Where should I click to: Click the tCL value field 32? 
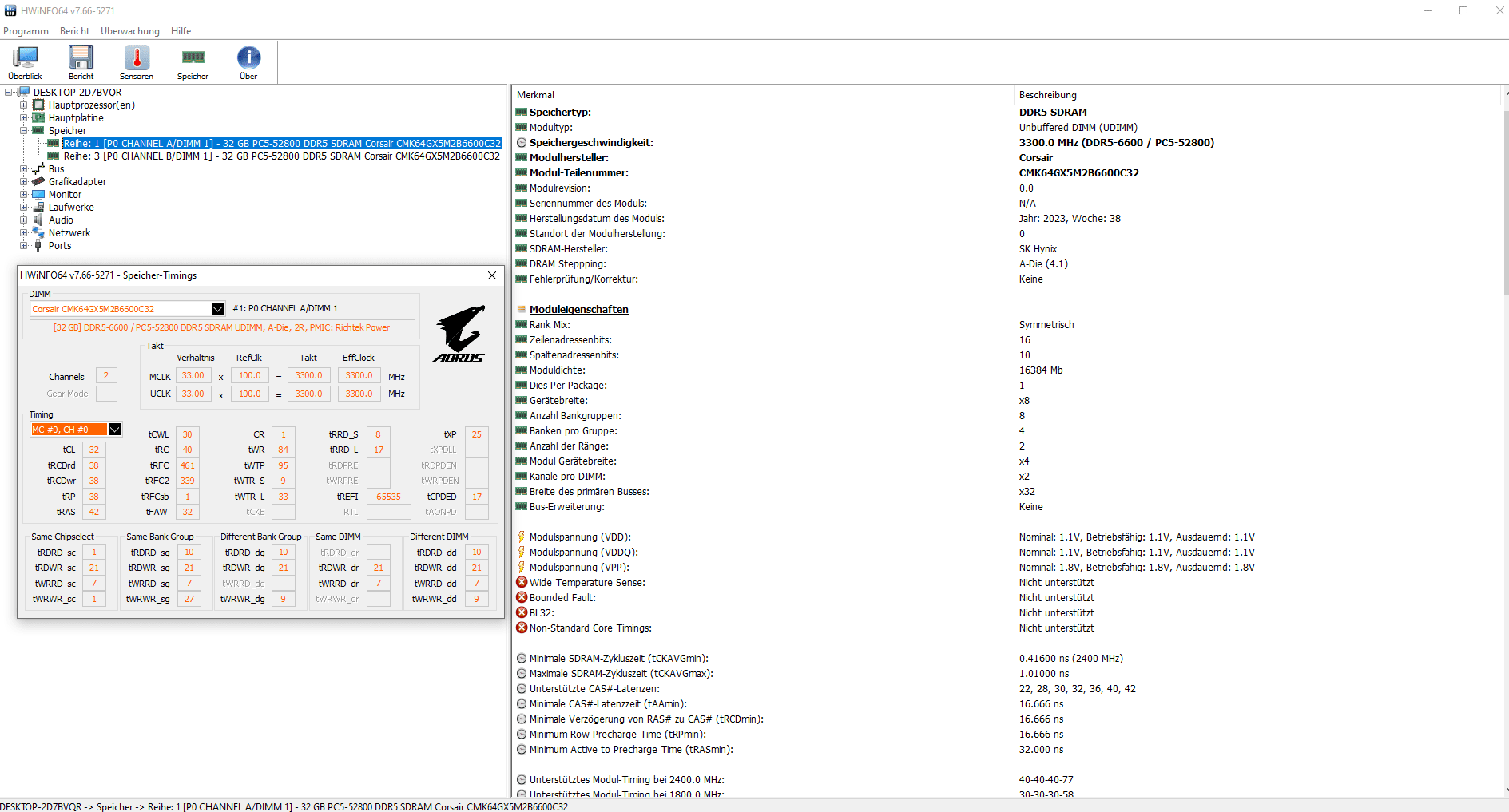94,450
